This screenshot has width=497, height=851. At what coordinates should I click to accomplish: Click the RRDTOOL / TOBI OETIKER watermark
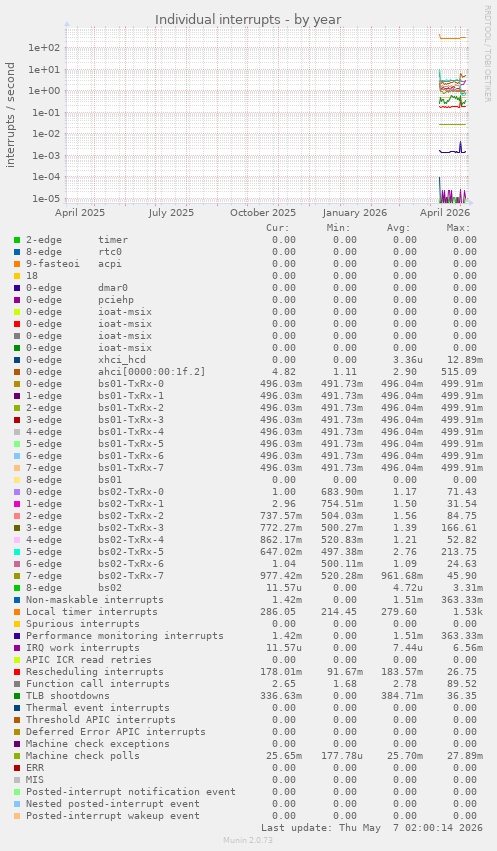pyautogui.click(x=487, y=54)
